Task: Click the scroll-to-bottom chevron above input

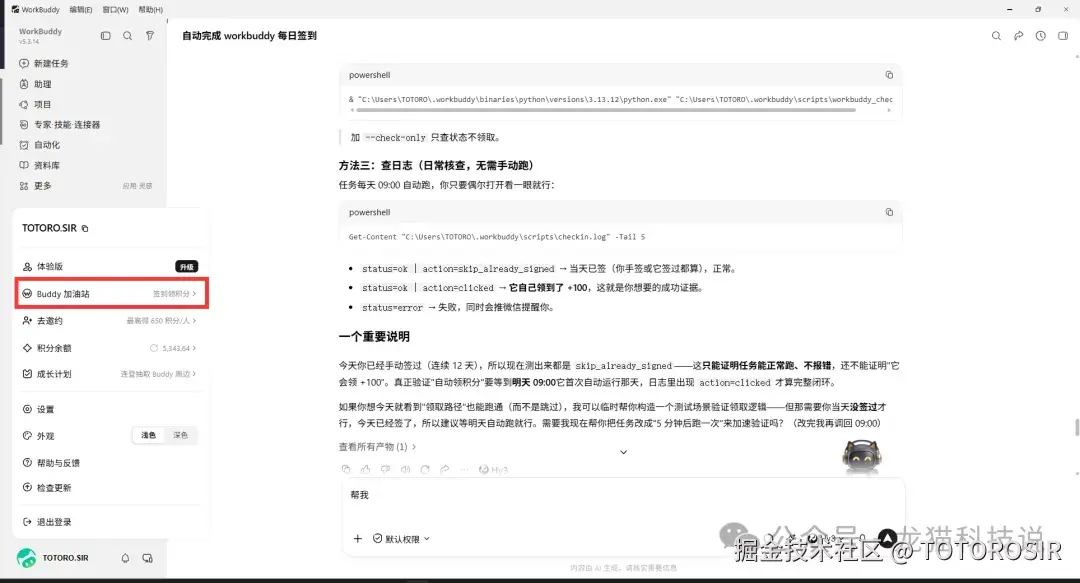Action: (x=623, y=452)
